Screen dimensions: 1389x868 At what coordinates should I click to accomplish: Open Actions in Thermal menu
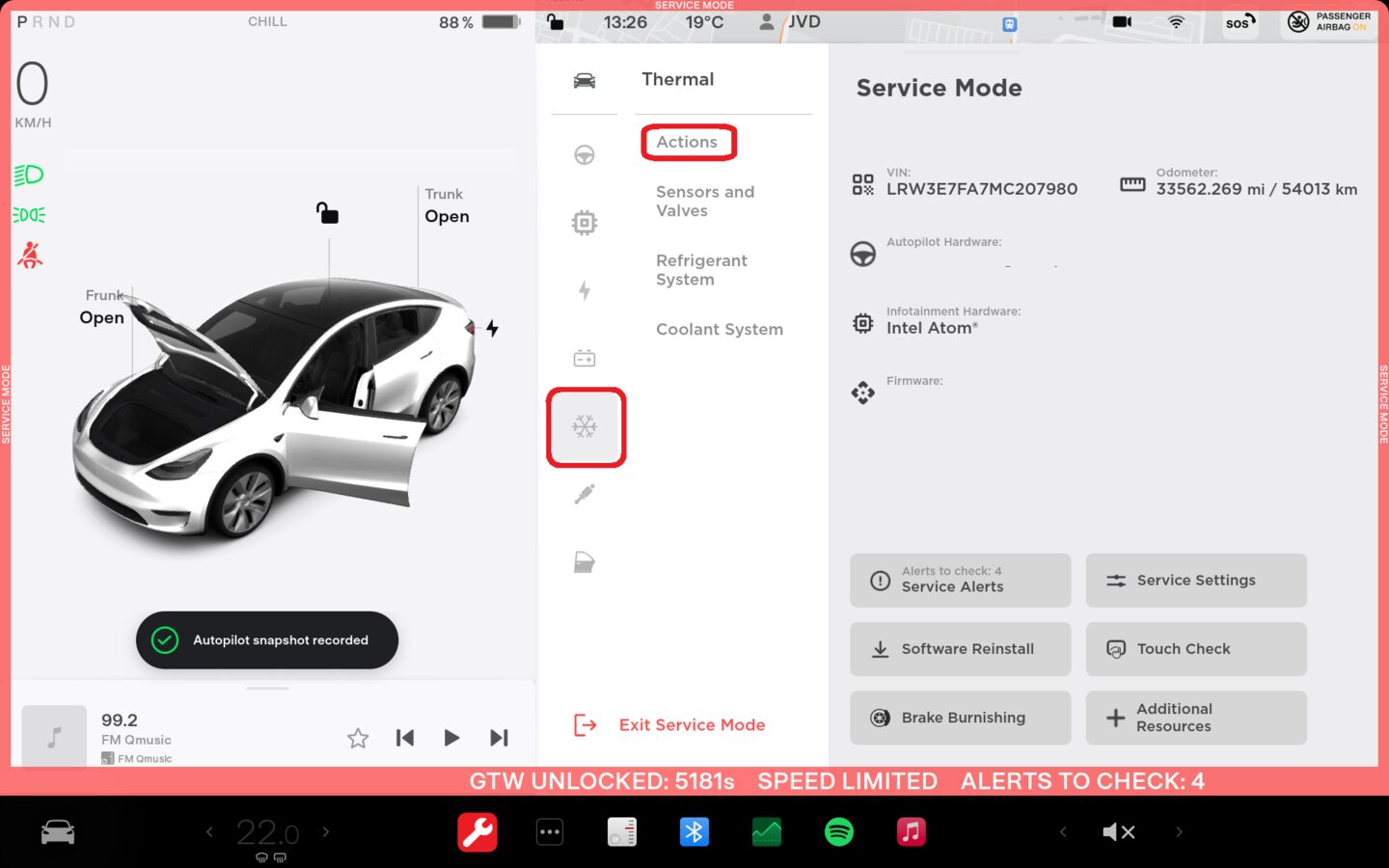tap(687, 142)
